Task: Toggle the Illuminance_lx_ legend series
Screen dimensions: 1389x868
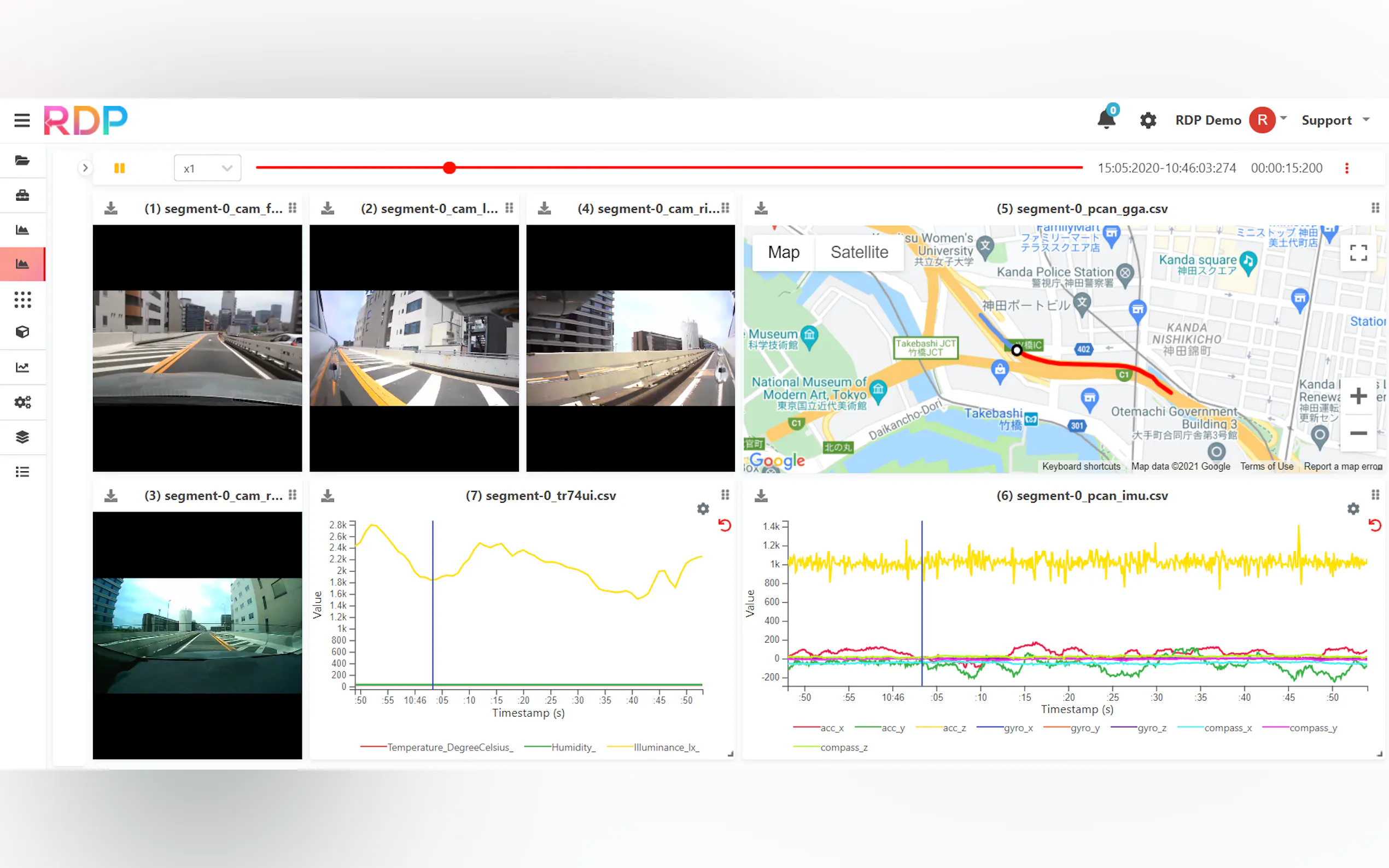Action: [x=666, y=747]
